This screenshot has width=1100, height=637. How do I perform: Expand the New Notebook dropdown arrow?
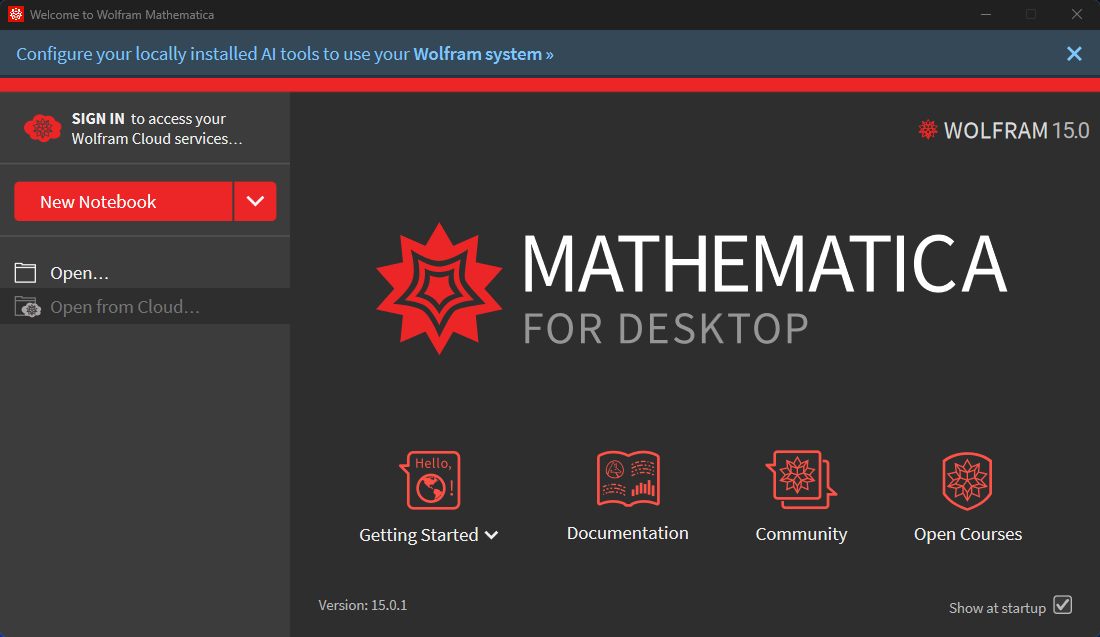(255, 201)
